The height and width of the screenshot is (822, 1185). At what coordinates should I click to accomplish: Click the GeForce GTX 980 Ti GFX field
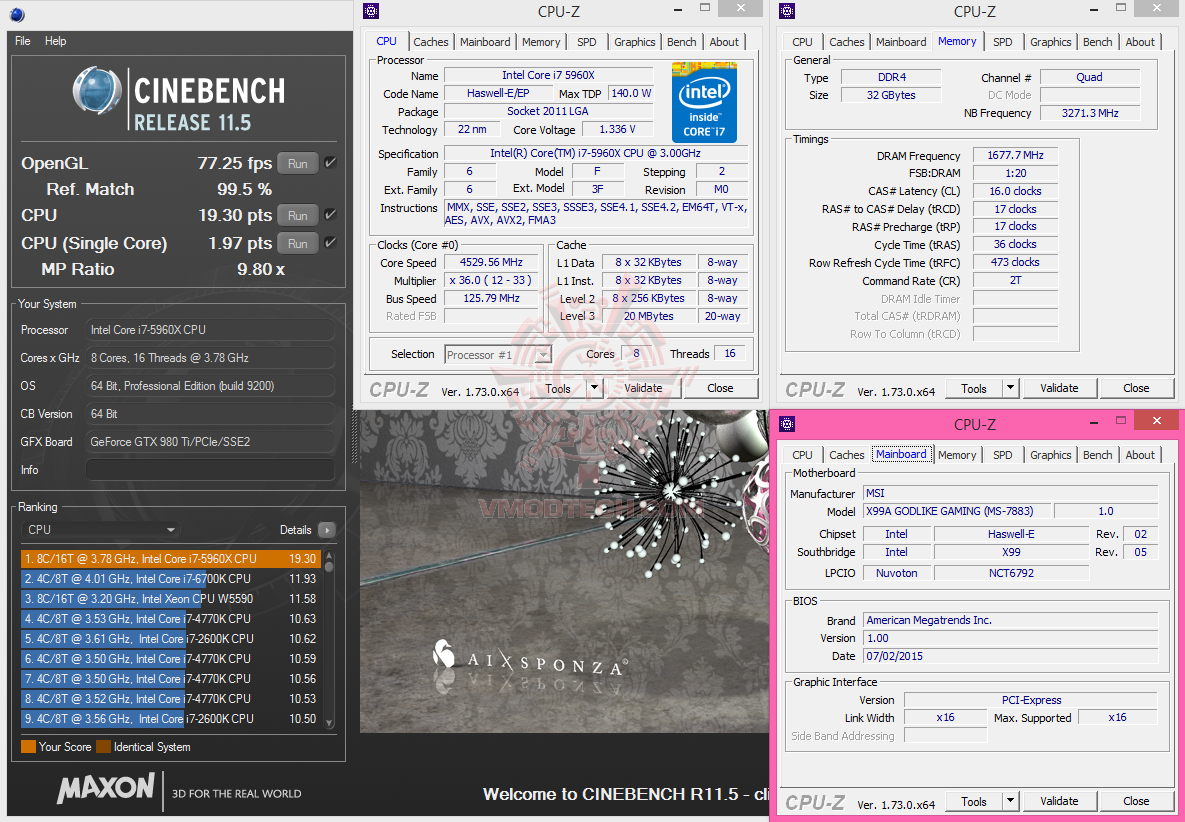click(x=210, y=442)
